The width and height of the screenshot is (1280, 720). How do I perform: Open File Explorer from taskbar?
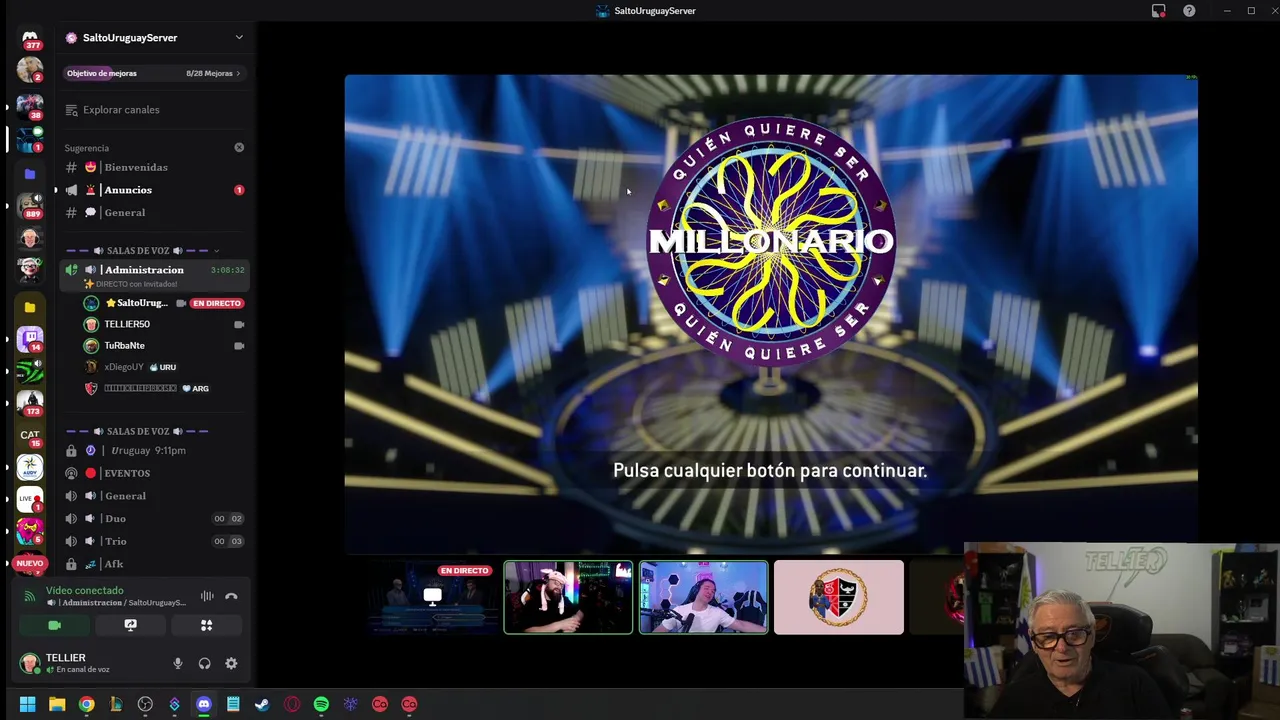click(x=57, y=704)
